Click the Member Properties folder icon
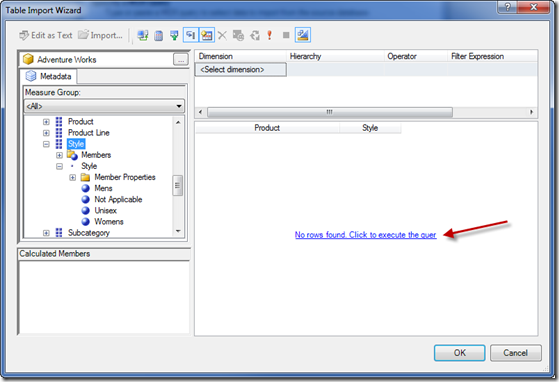 click(x=86, y=177)
